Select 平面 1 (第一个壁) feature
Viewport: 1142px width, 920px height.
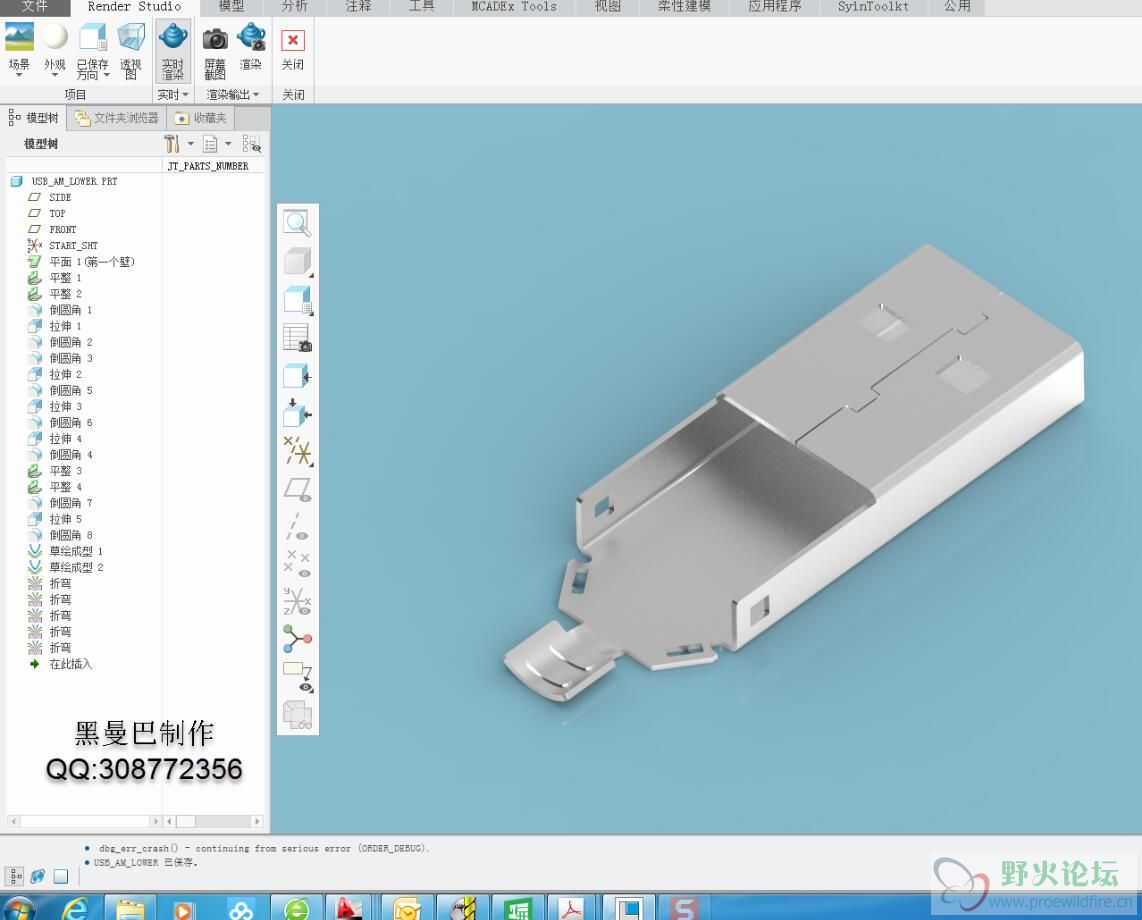click(92, 262)
